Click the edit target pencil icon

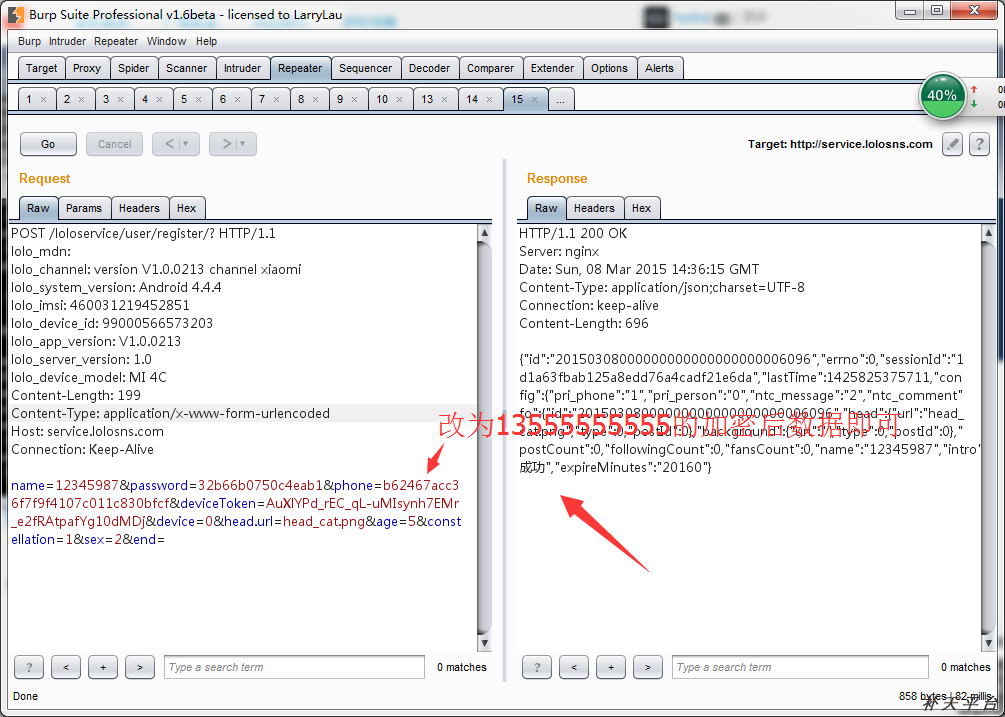[952, 144]
